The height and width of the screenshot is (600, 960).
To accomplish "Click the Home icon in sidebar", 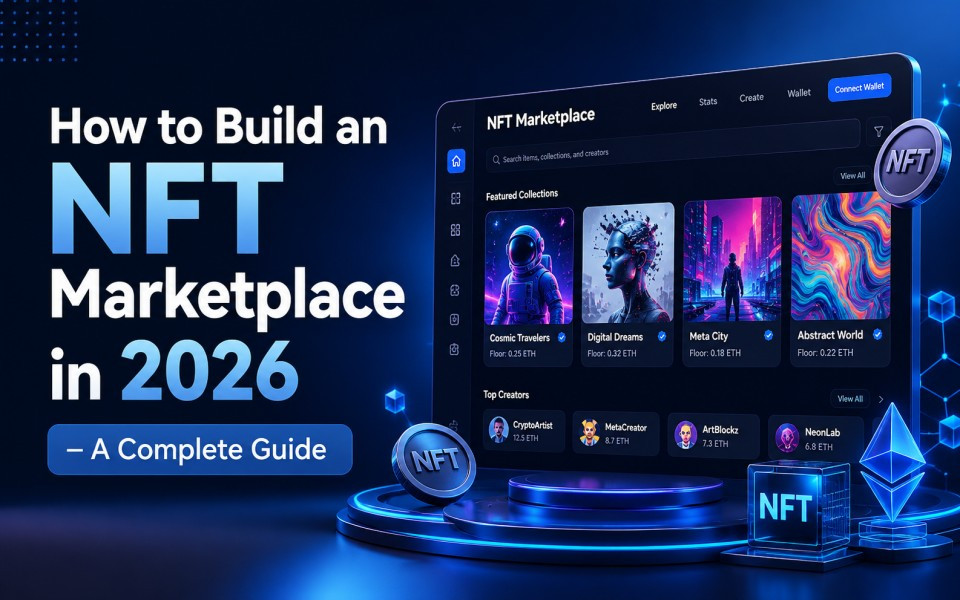I will [x=456, y=161].
